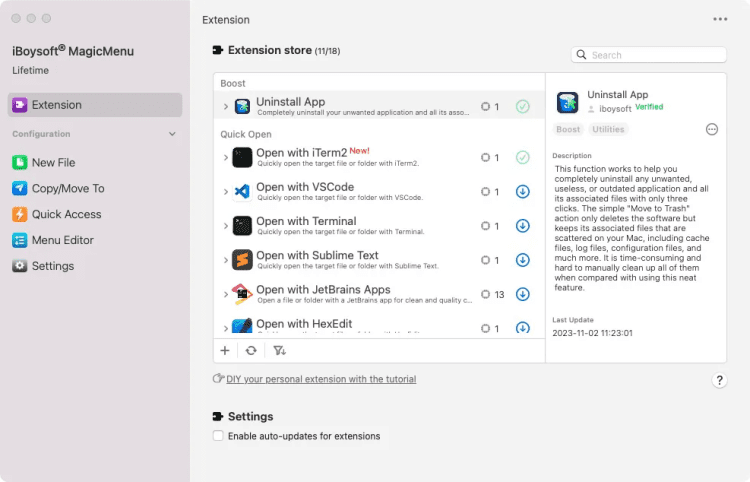Open Quick Access configuration
Viewport: 750px width, 482px height.
[x=57, y=214]
